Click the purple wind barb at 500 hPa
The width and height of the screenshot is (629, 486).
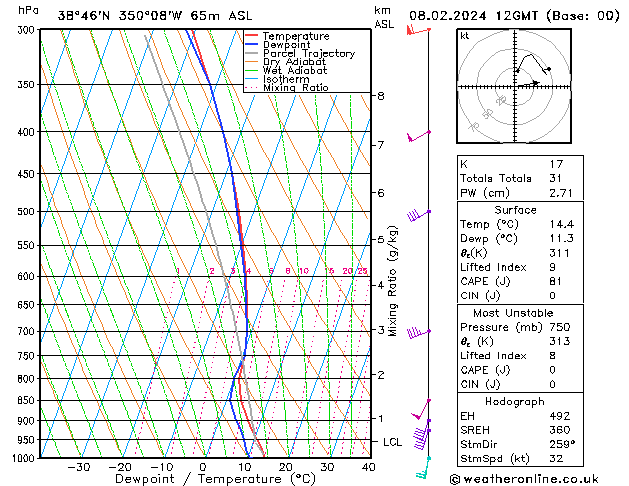(x=419, y=215)
